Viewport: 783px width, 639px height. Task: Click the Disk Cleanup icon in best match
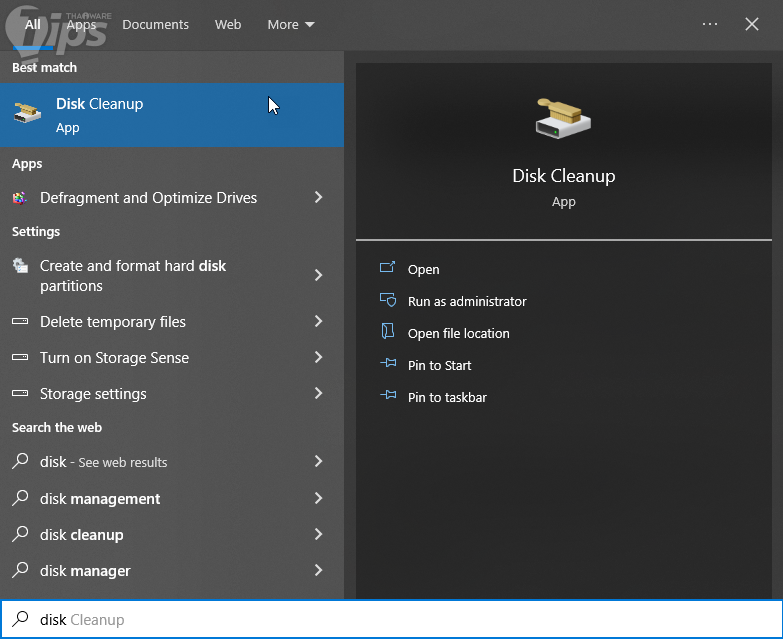click(x=27, y=114)
